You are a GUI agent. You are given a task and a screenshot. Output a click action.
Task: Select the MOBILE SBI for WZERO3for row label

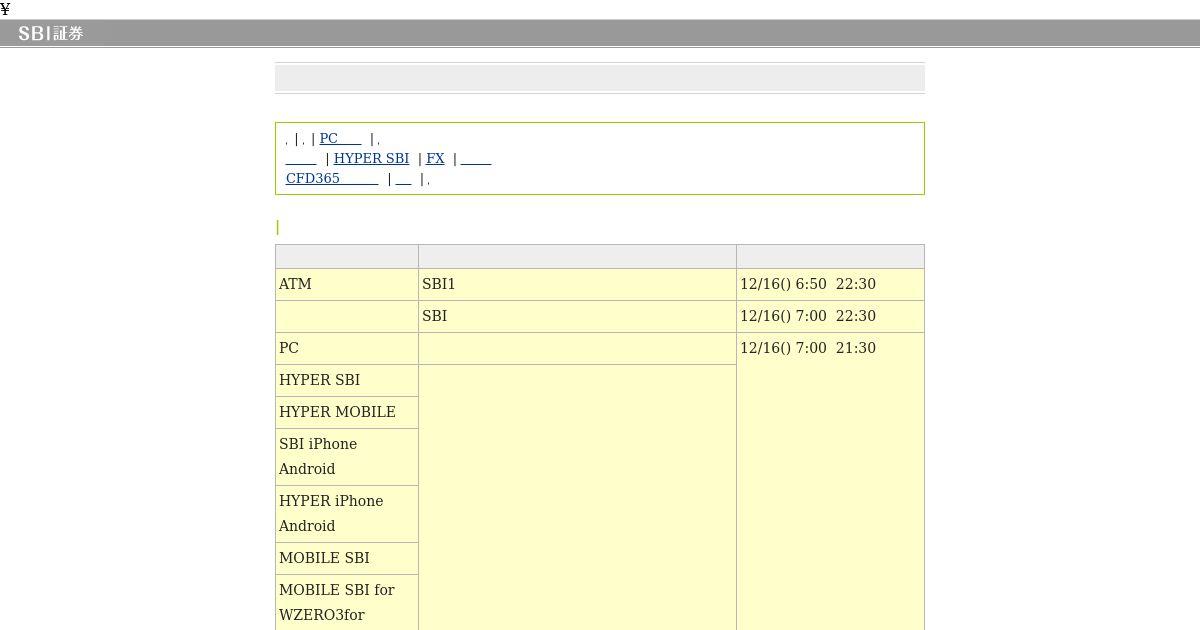pyautogui.click(x=347, y=602)
